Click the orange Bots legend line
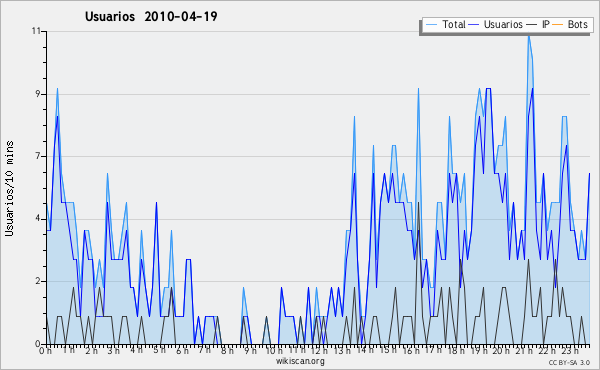This screenshot has width=600, height=370. pyautogui.click(x=558, y=25)
